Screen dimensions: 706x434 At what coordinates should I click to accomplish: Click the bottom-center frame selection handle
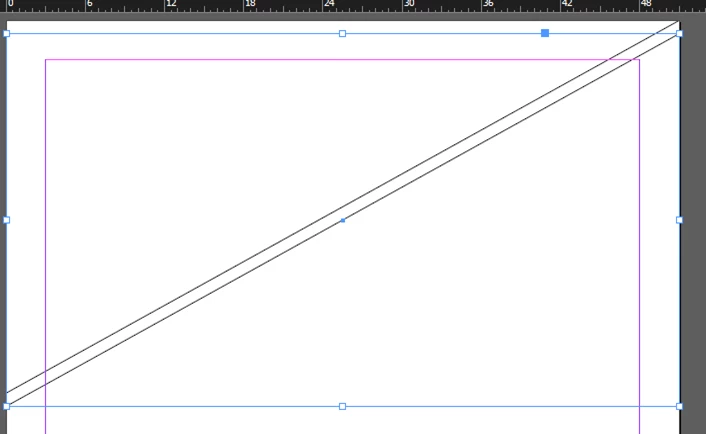pyautogui.click(x=342, y=406)
